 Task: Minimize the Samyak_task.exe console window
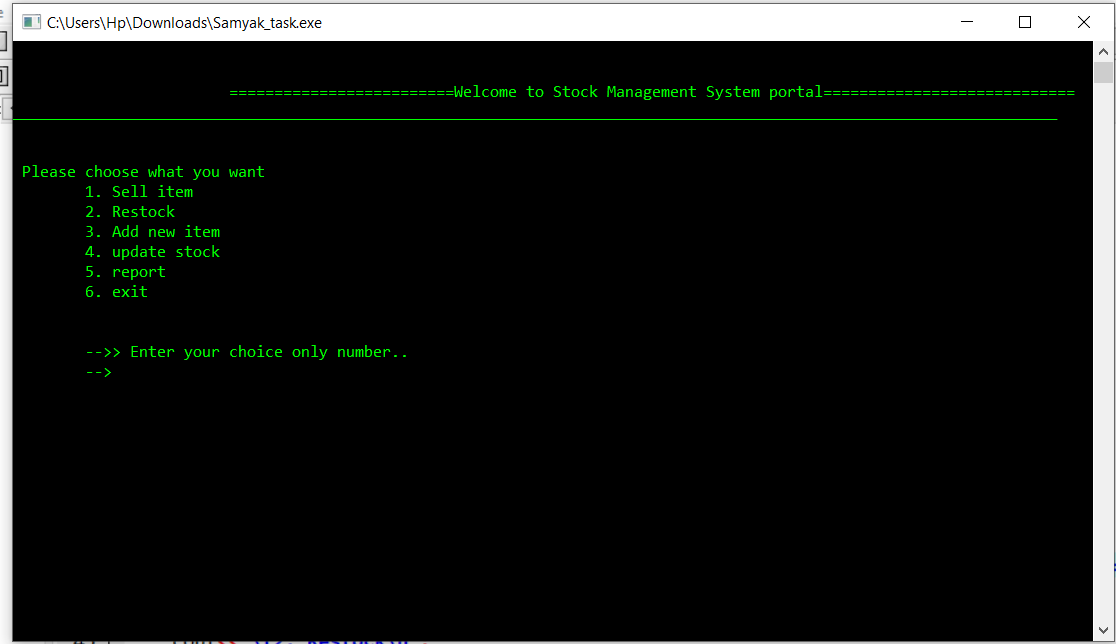(967, 22)
